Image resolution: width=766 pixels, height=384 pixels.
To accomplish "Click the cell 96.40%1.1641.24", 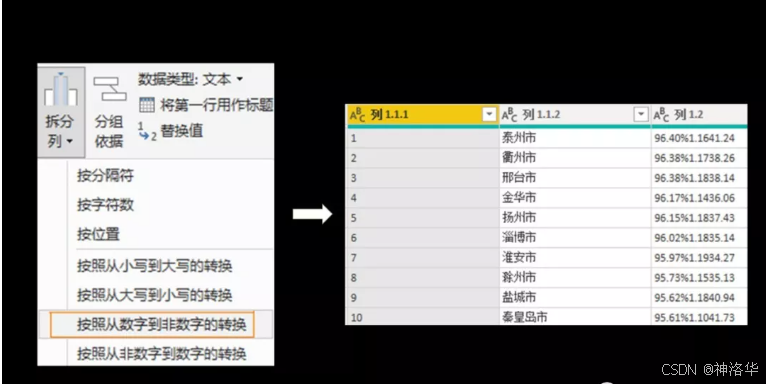I will pos(700,138).
